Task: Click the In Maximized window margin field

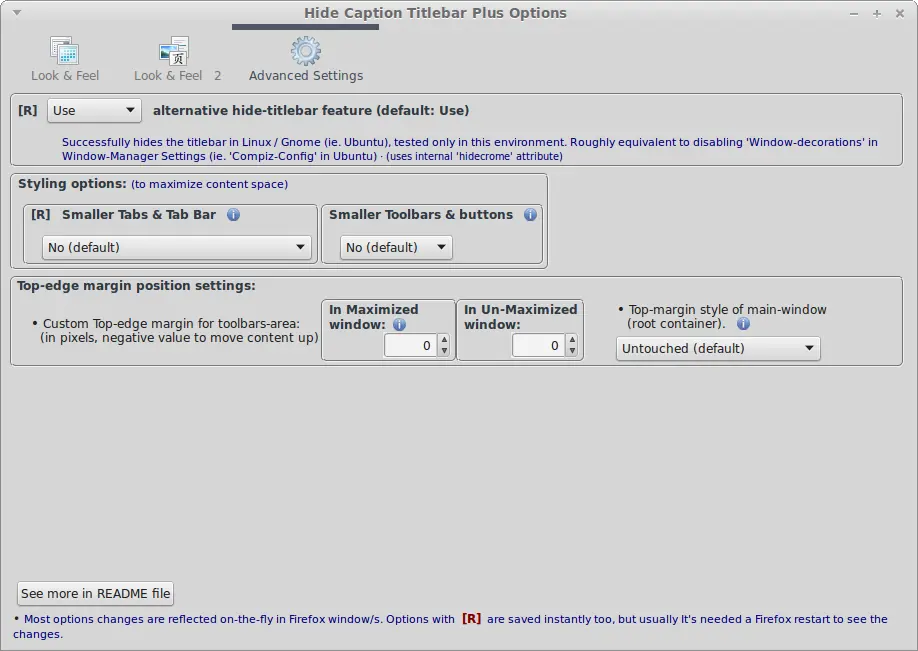Action: pos(410,345)
